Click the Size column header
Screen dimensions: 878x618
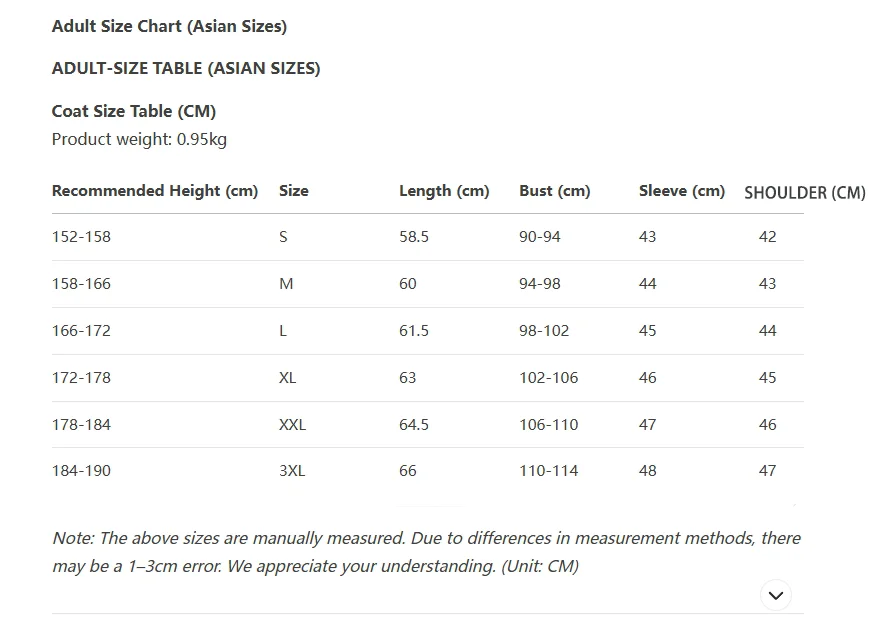pos(294,191)
